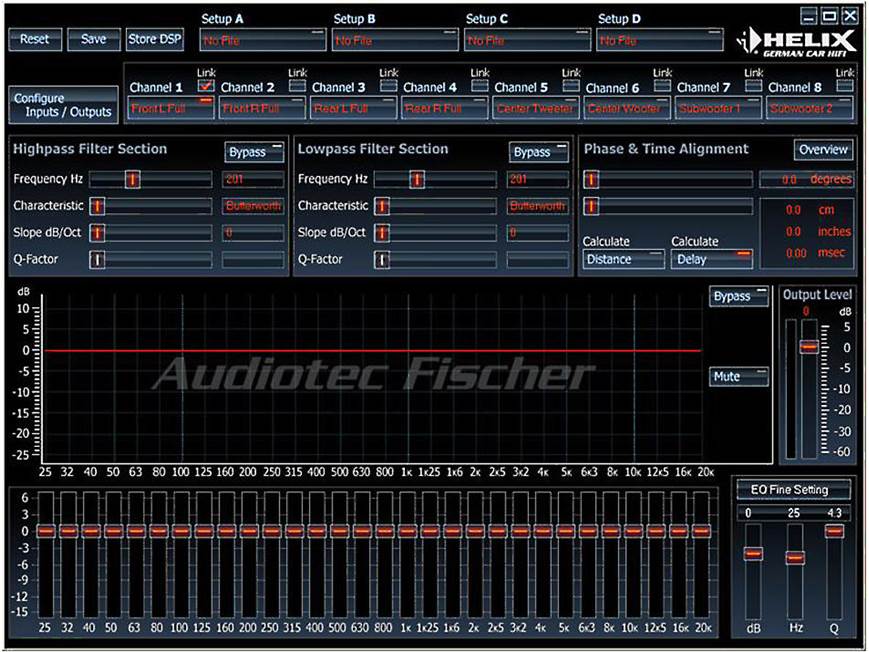Click the Lowpass Frequency Hz slider handle
This screenshot has height=652, width=869.
pos(417,179)
